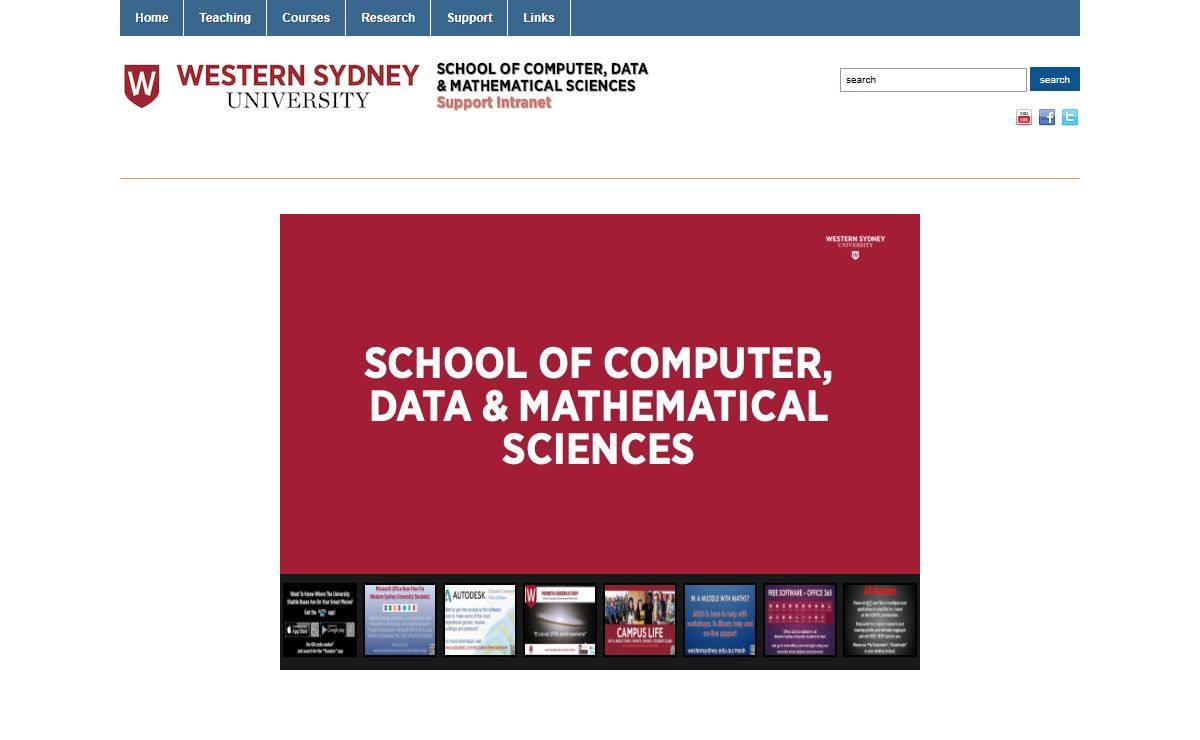
Task: Click School of Computer, Data header text
Action: click(542, 77)
